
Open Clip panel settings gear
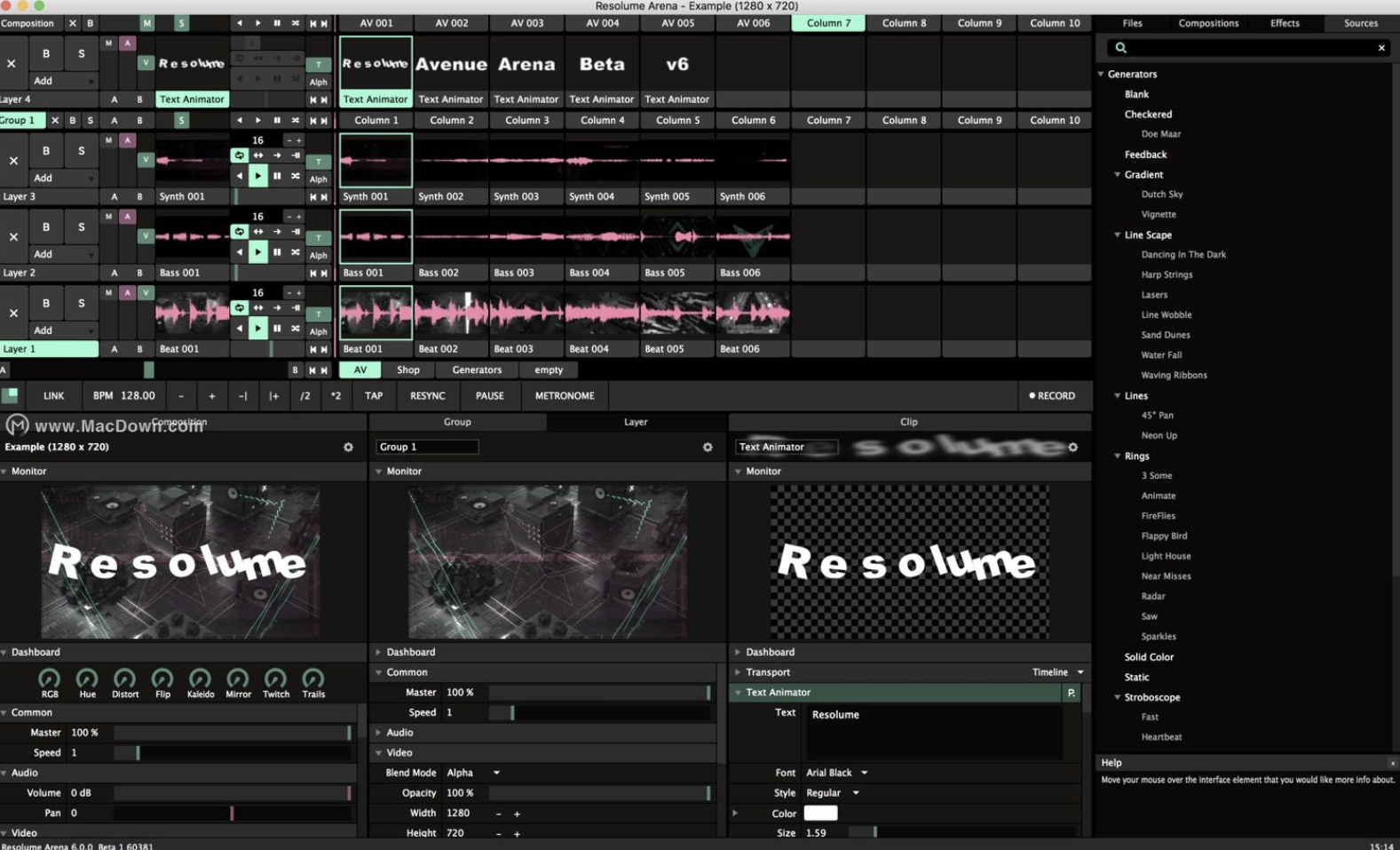(x=1072, y=448)
